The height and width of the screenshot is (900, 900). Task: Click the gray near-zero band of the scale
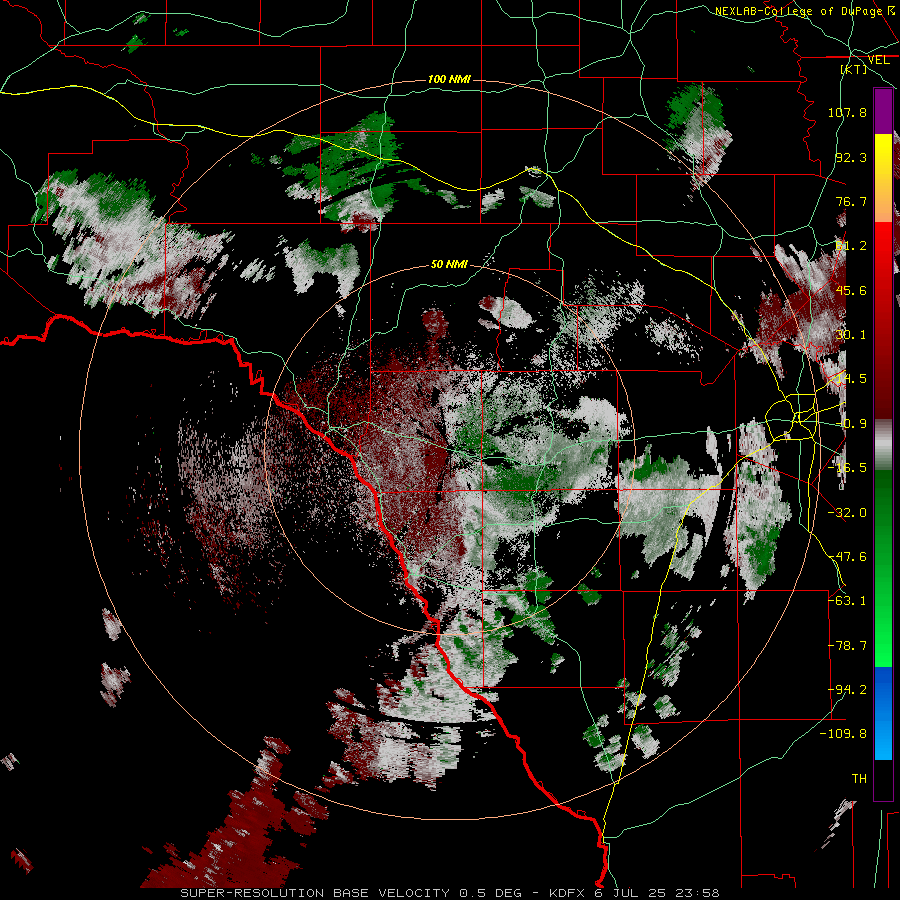click(883, 445)
